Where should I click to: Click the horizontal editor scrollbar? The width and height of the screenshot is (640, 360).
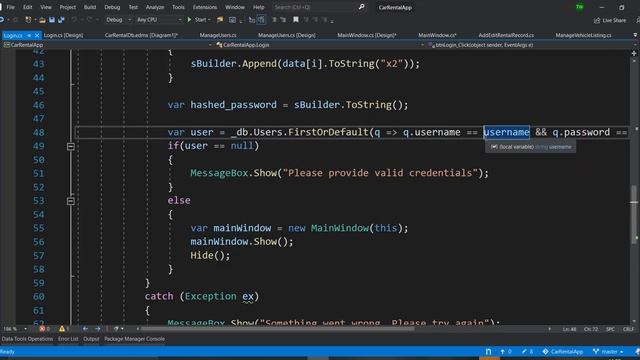278,329
